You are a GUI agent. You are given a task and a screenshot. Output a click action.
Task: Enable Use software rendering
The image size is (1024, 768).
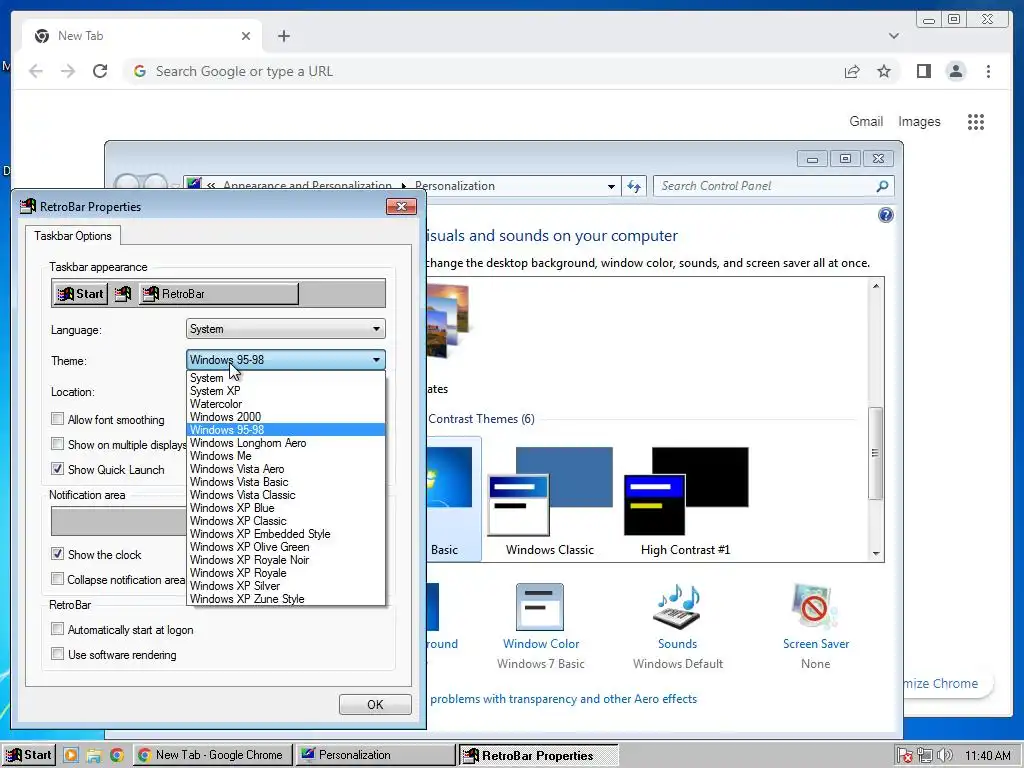coord(57,654)
